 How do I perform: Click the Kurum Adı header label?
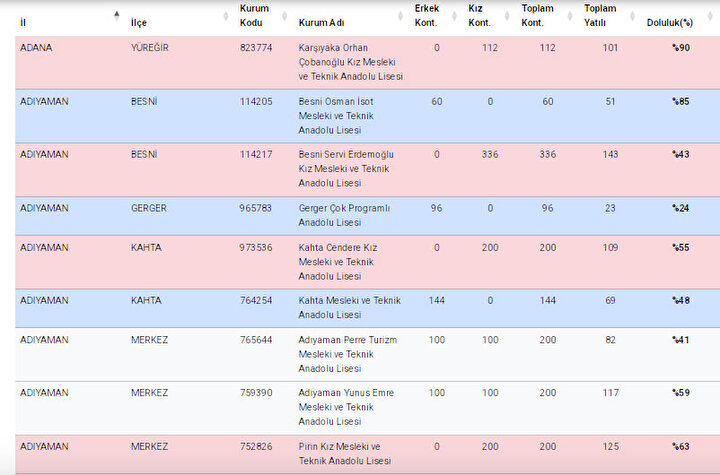coord(321,23)
